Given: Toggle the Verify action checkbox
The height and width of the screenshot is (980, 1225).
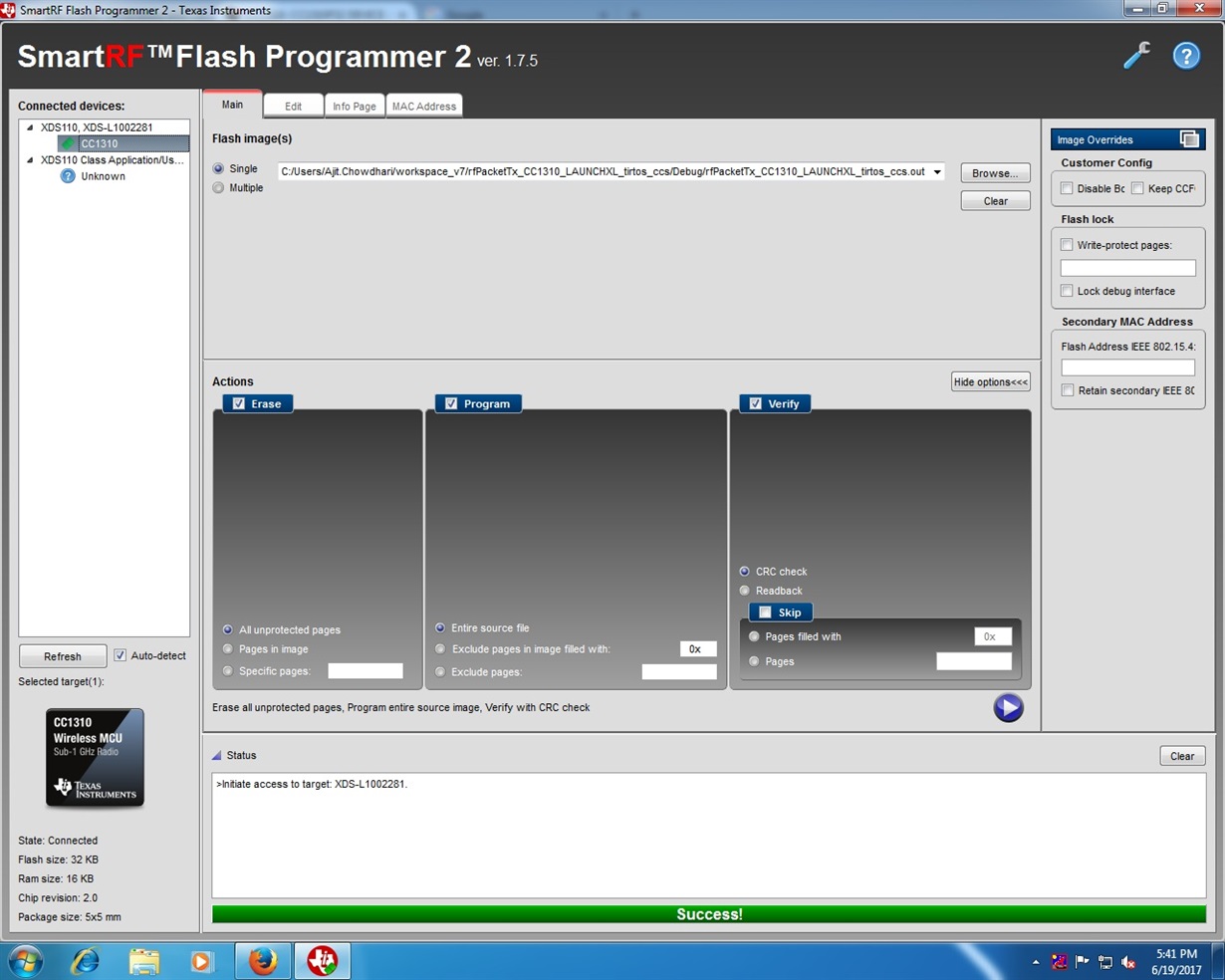Looking at the screenshot, I should coord(755,403).
